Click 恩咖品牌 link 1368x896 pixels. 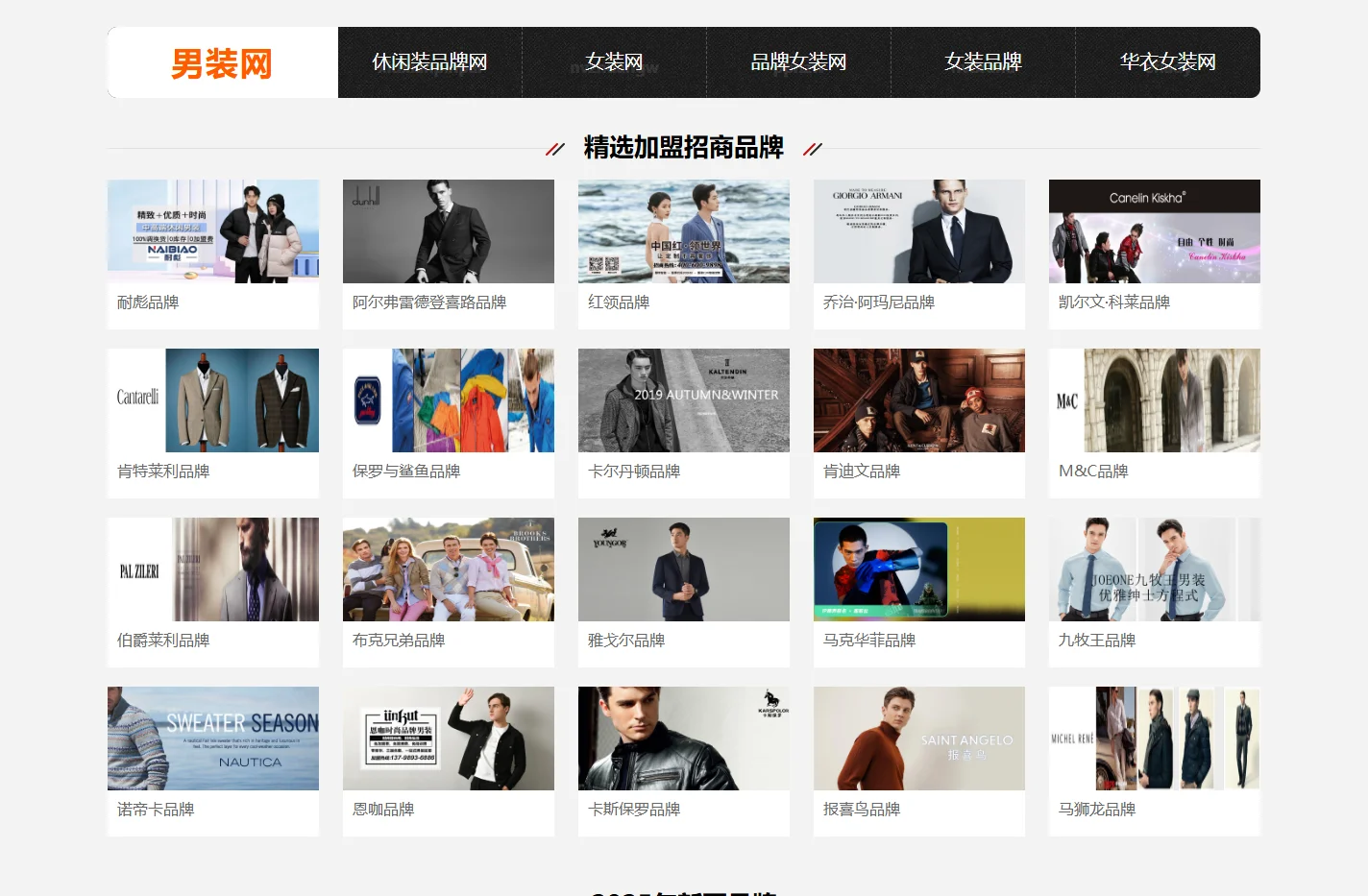(383, 810)
